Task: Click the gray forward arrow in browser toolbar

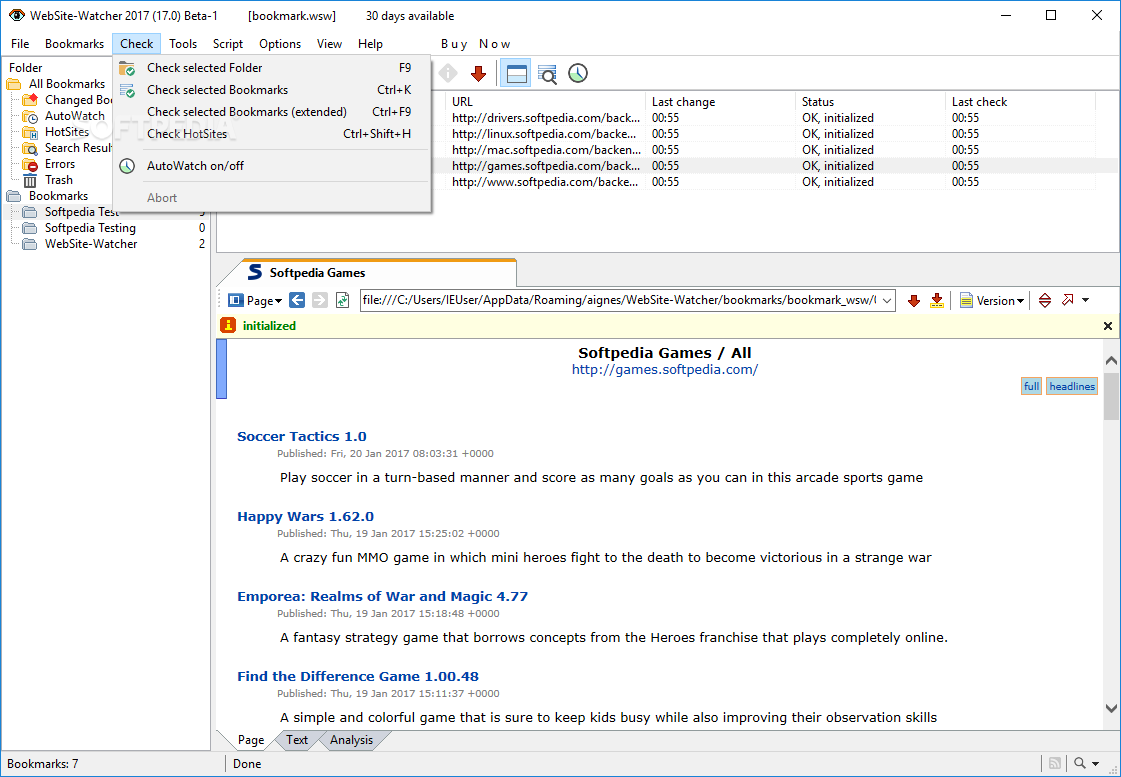Action: 320,300
